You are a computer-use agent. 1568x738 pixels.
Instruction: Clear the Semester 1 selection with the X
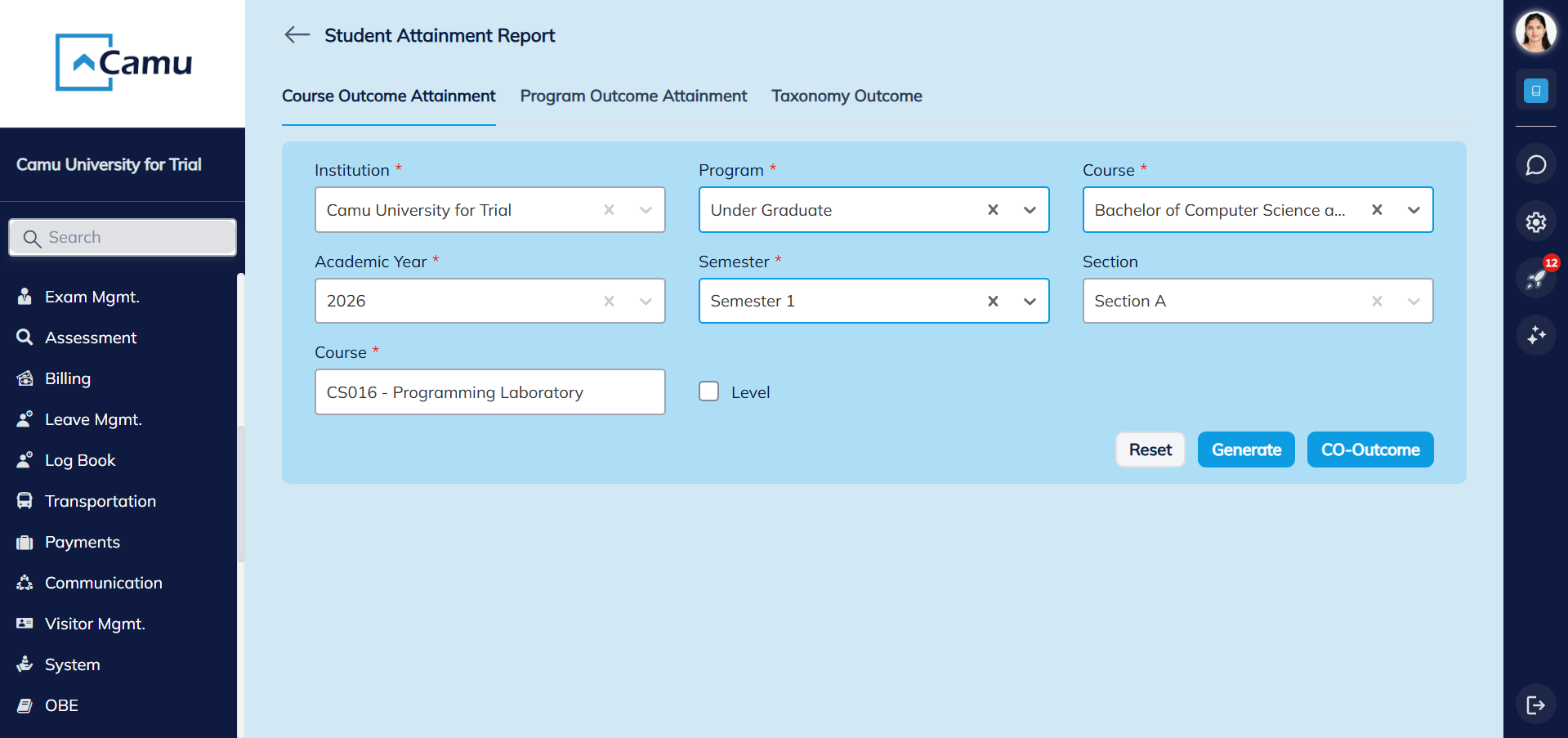tap(992, 300)
